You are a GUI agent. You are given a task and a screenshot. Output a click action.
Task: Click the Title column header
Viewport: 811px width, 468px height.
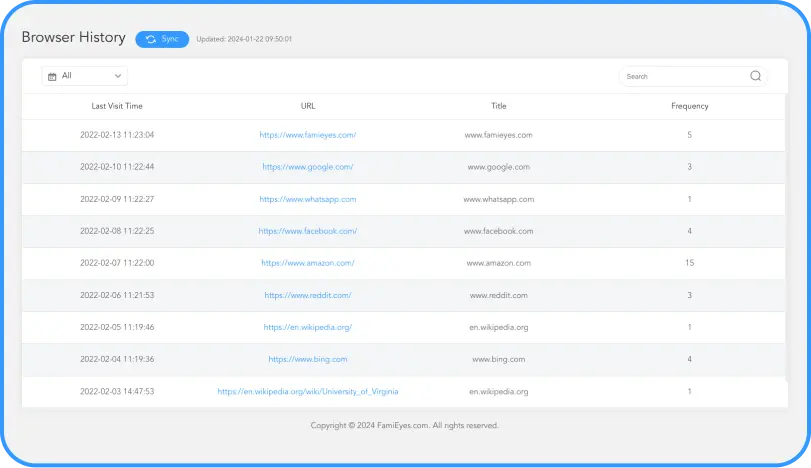point(499,106)
